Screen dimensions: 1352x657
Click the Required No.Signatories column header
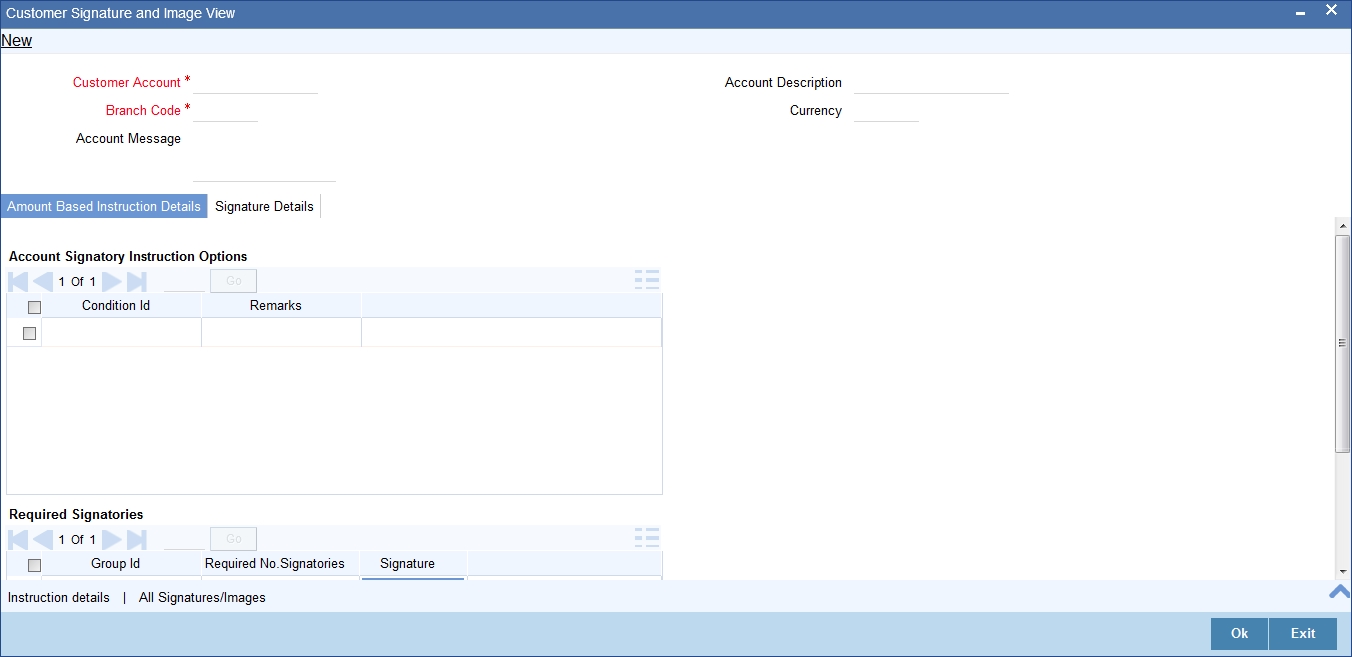coord(275,563)
